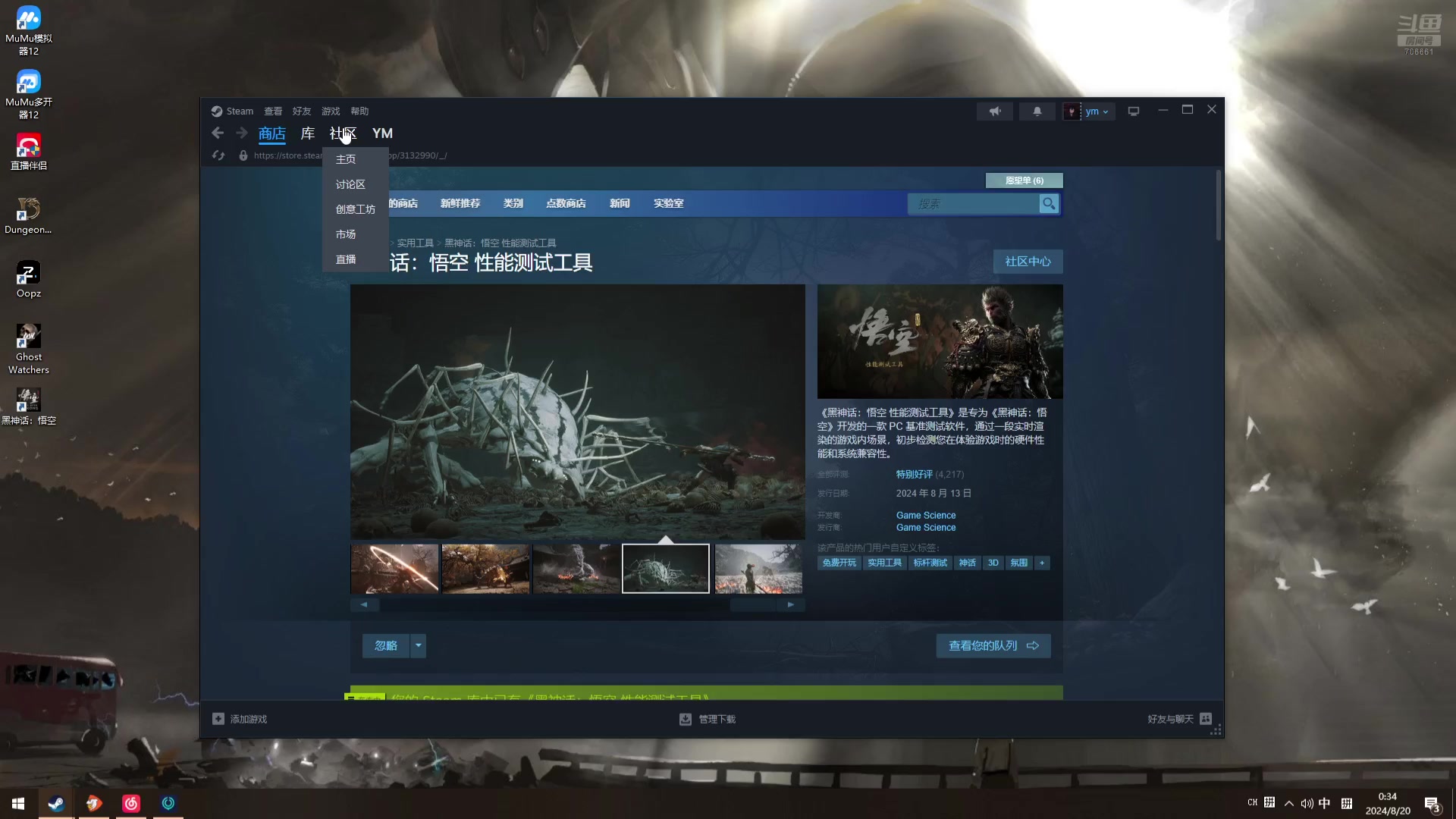Screen dimensions: 1456x819
Task: Open the notifications bell in Steam
Action: tap(1037, 111)
